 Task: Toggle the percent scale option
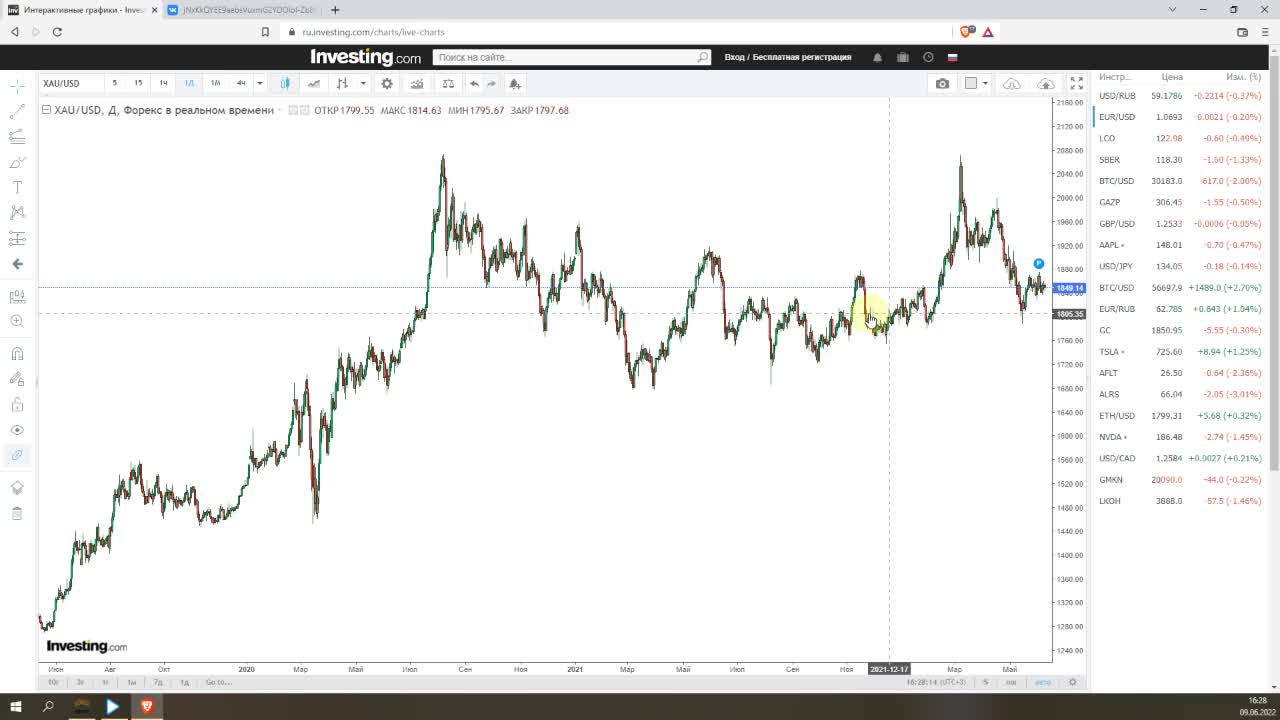tap(985, 682)
